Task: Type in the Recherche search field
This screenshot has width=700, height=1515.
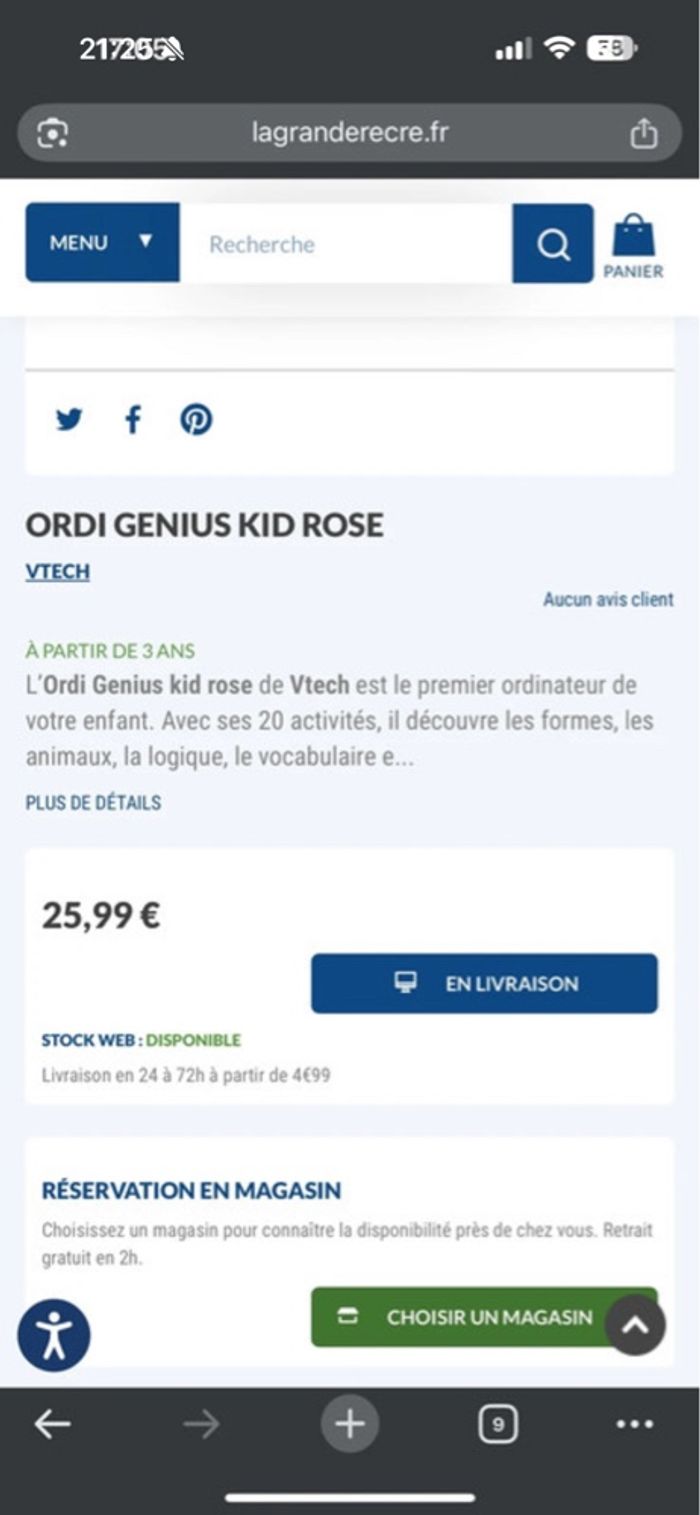Action: point(345,244)
